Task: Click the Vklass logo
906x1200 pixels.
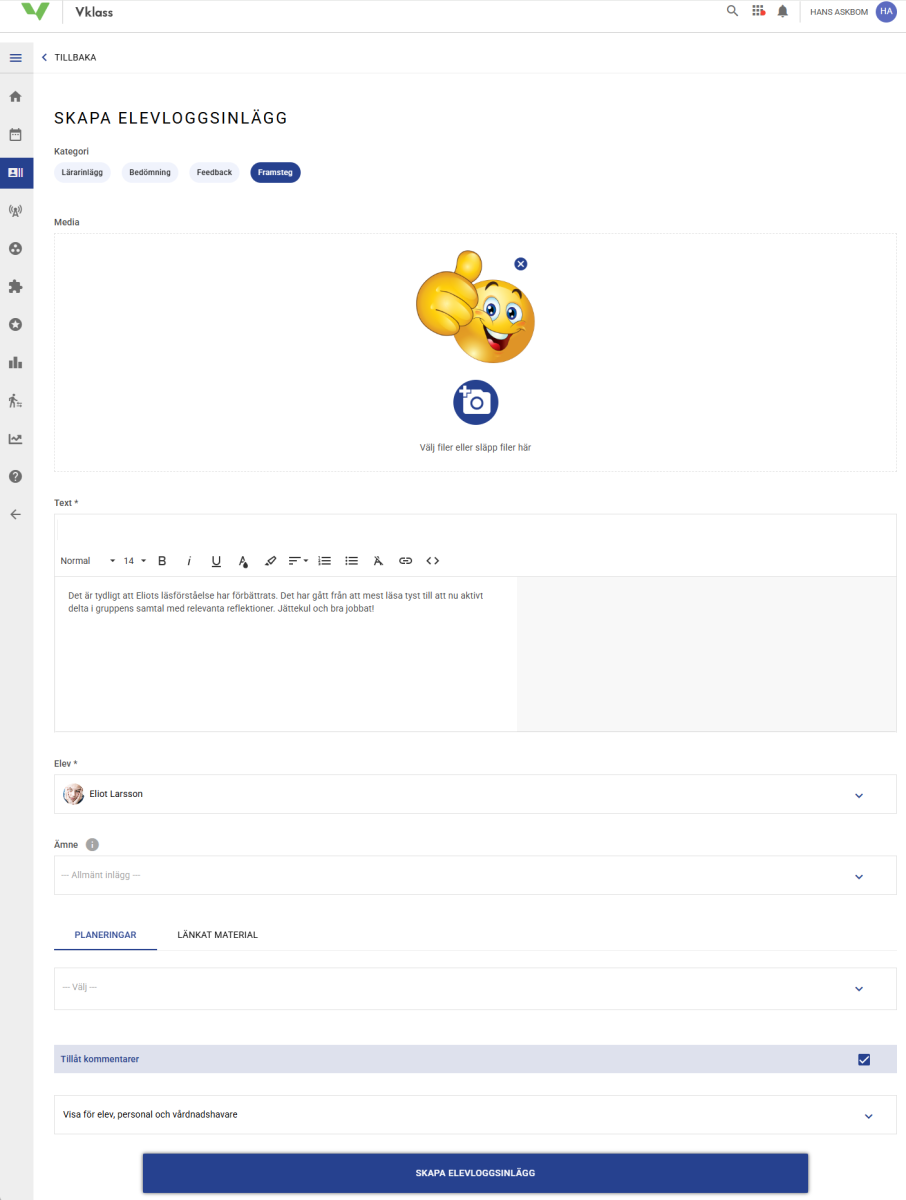Action: (35, 11)
